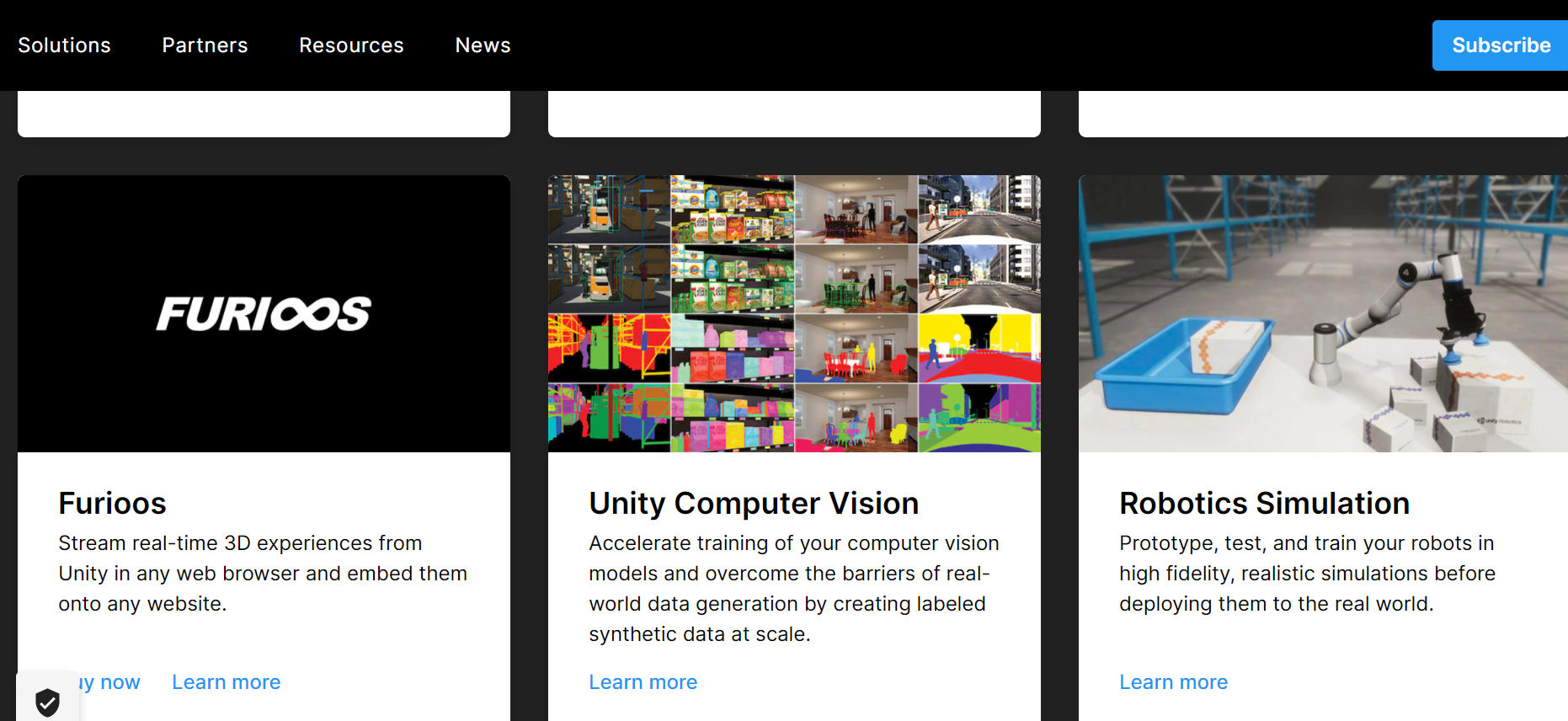Click the Furioos streaming description text
The height and width of the screenshot is (721, 1568).
[262, 574]
